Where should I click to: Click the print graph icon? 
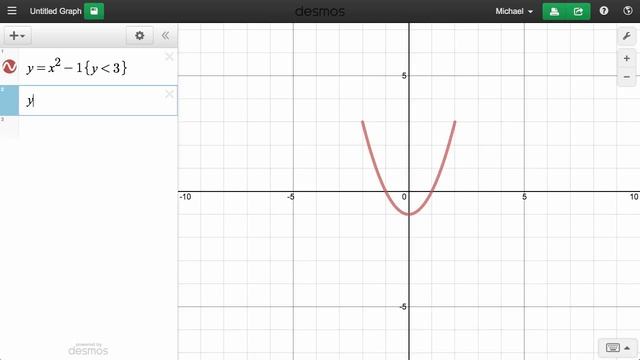(554, 11)
